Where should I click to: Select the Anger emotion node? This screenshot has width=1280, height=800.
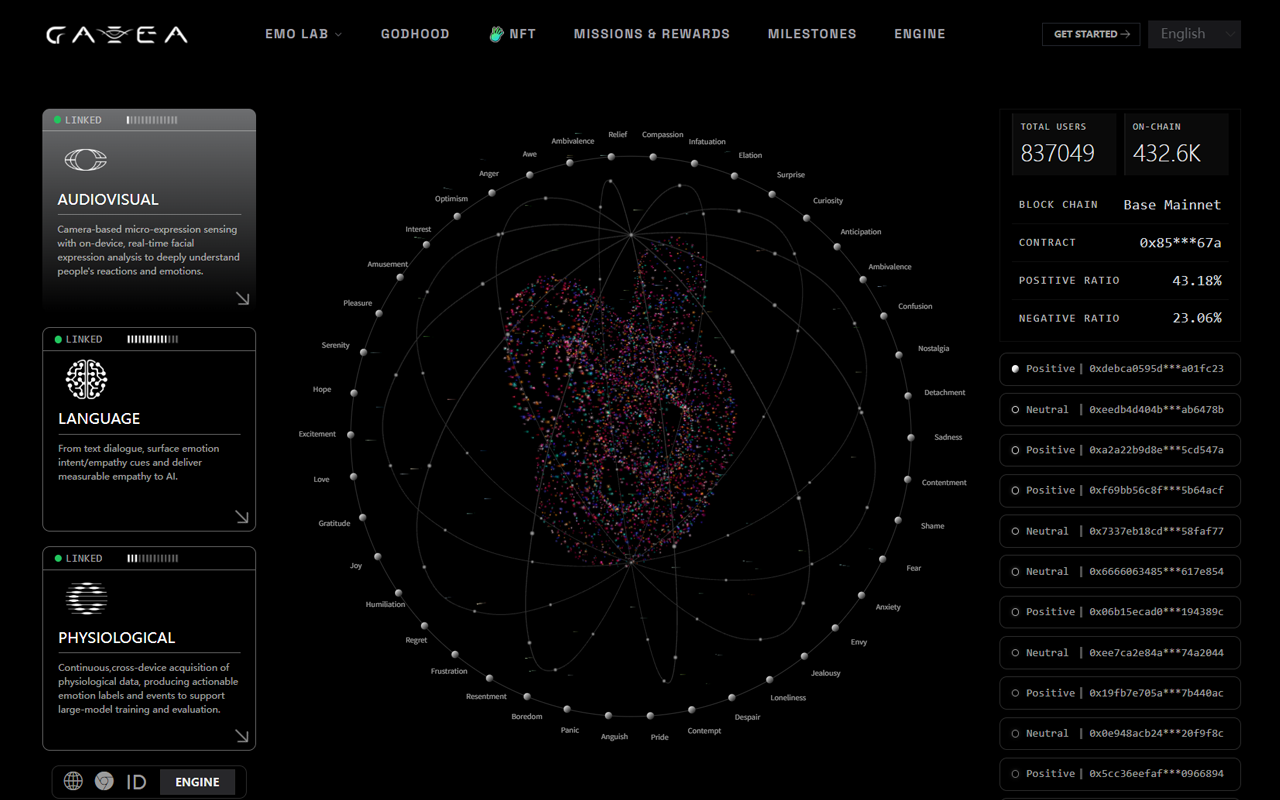(x=492, y=192)
